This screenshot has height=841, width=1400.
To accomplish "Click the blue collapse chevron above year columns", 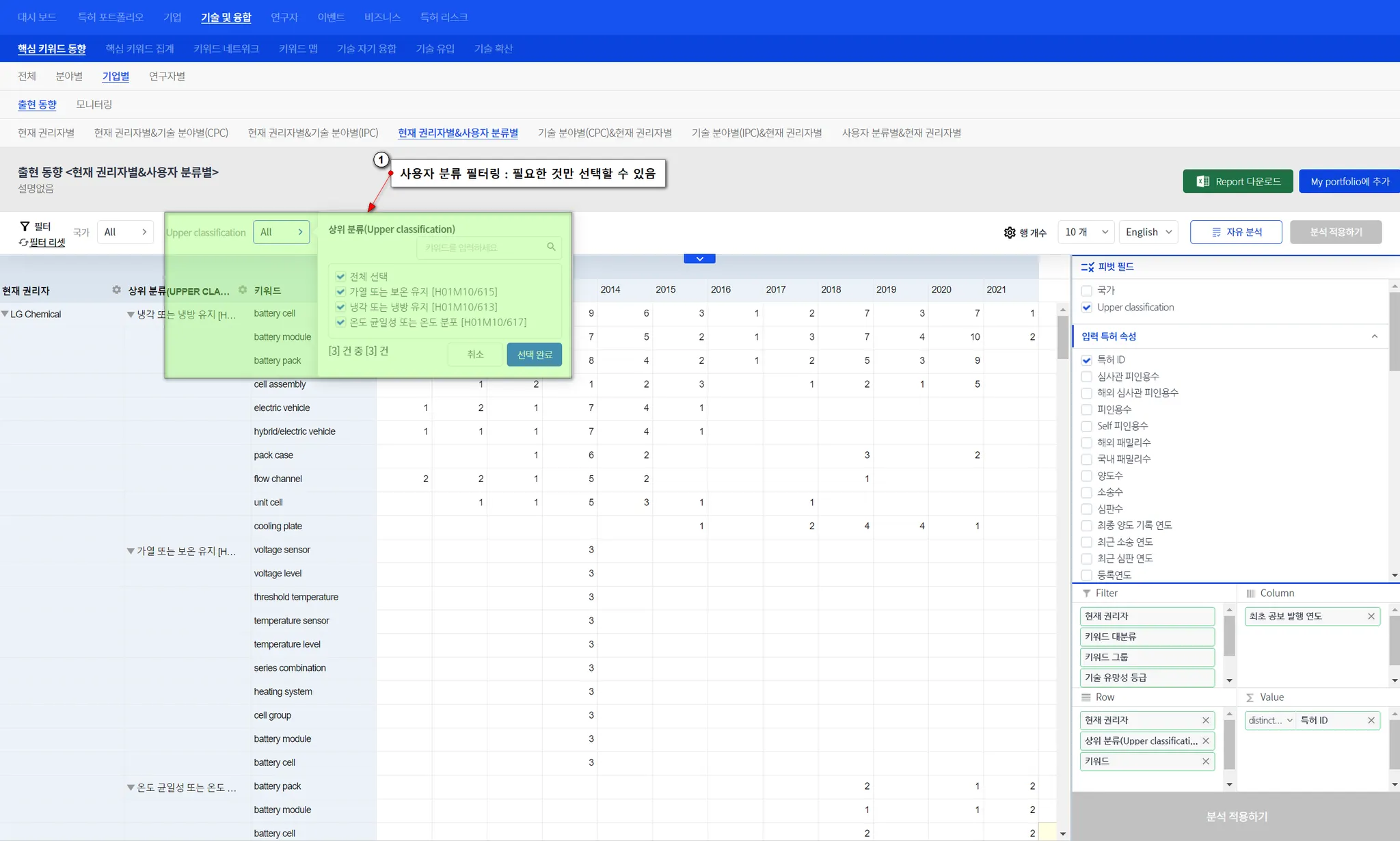I will coord(699,258).
